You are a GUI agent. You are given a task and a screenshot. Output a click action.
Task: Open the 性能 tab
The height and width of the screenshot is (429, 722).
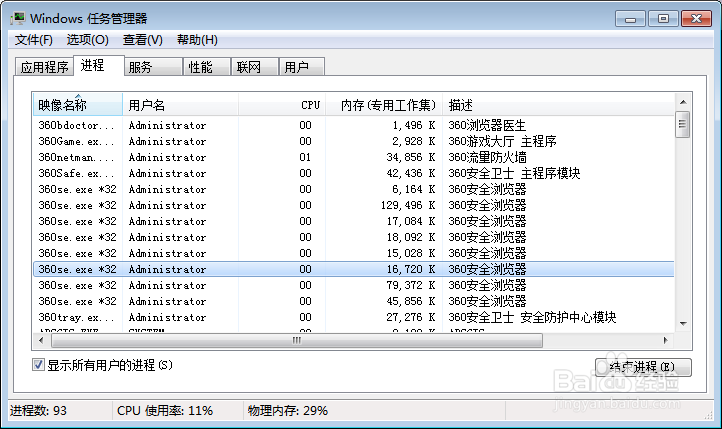[x=206, y=67]
